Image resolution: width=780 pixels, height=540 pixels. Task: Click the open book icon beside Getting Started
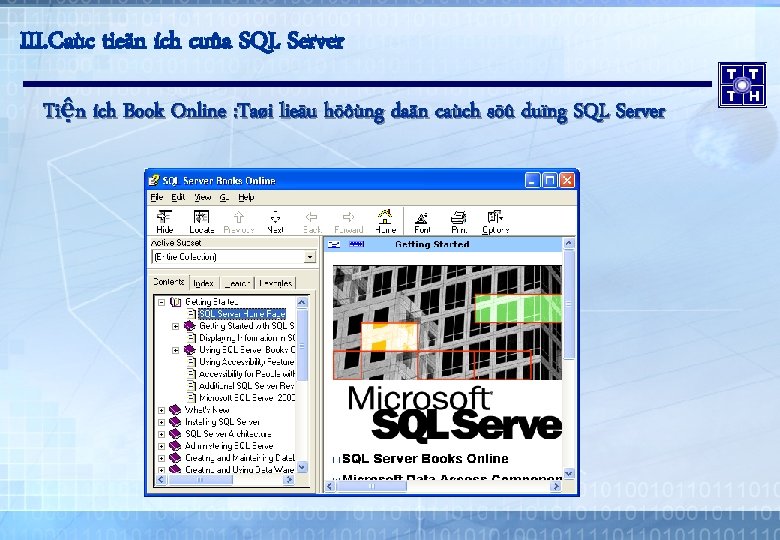(x=175, y=302)
